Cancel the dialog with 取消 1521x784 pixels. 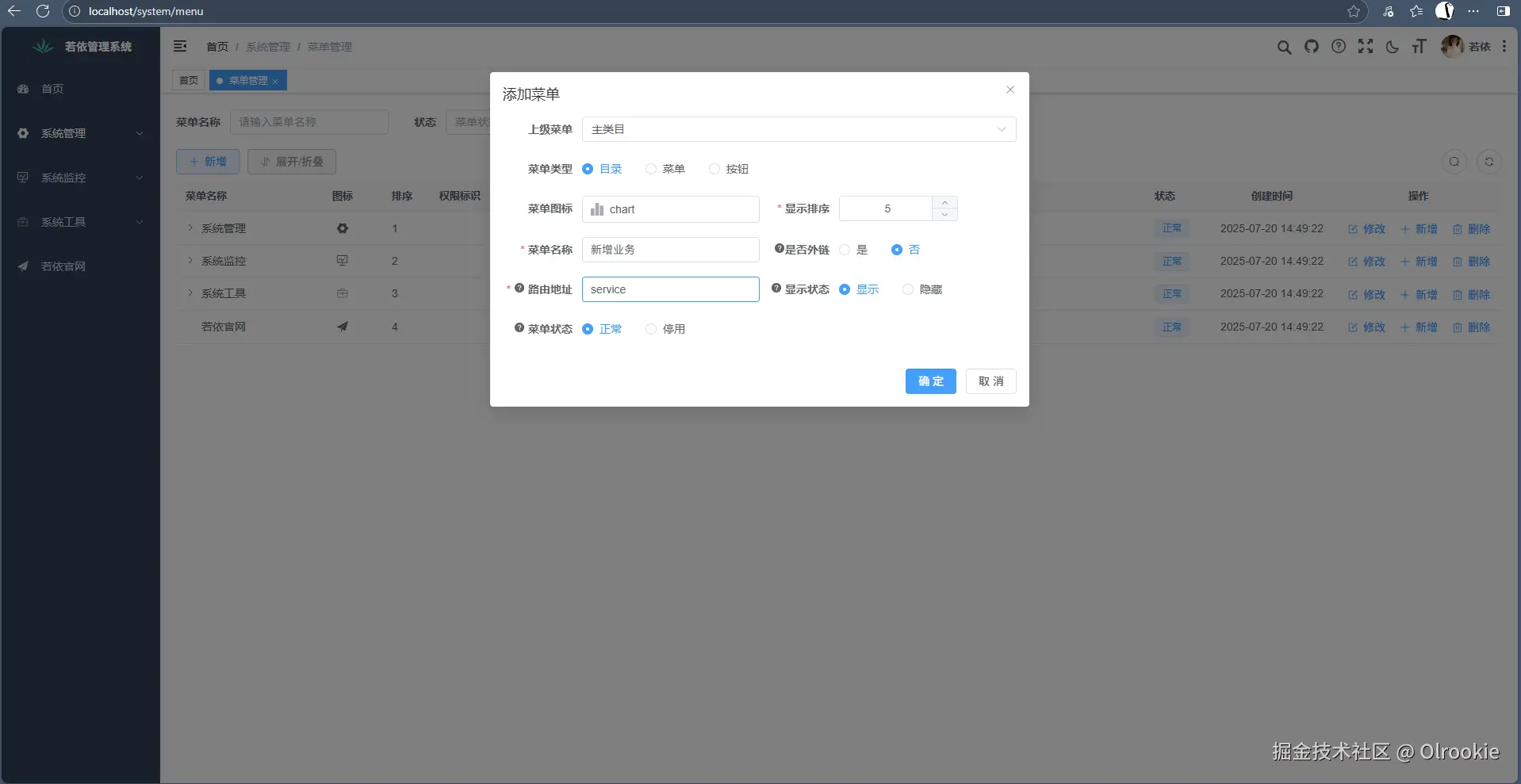991,381
